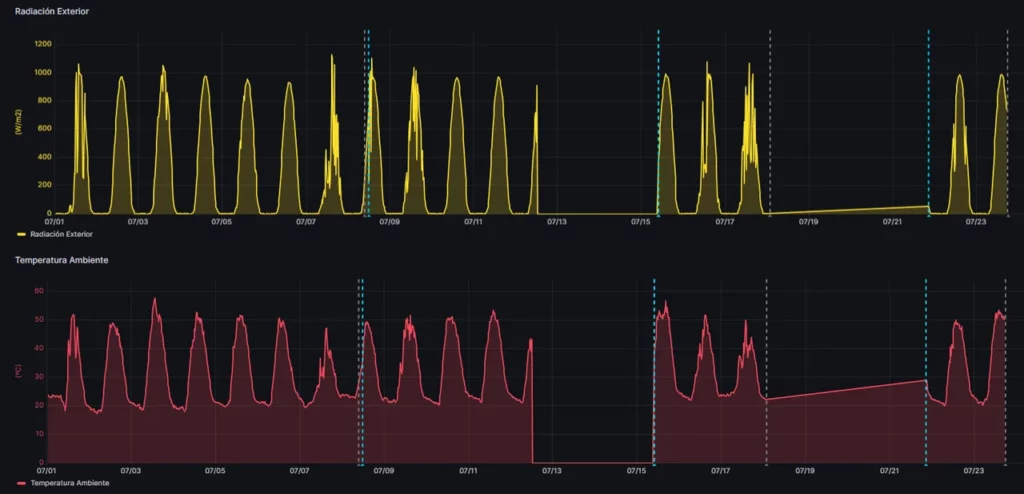The width and height of the screenshot is (1024, 494).
Task: Click cyan annotation marker near 07/08 in radiation panel
Action: click(368, 215)
